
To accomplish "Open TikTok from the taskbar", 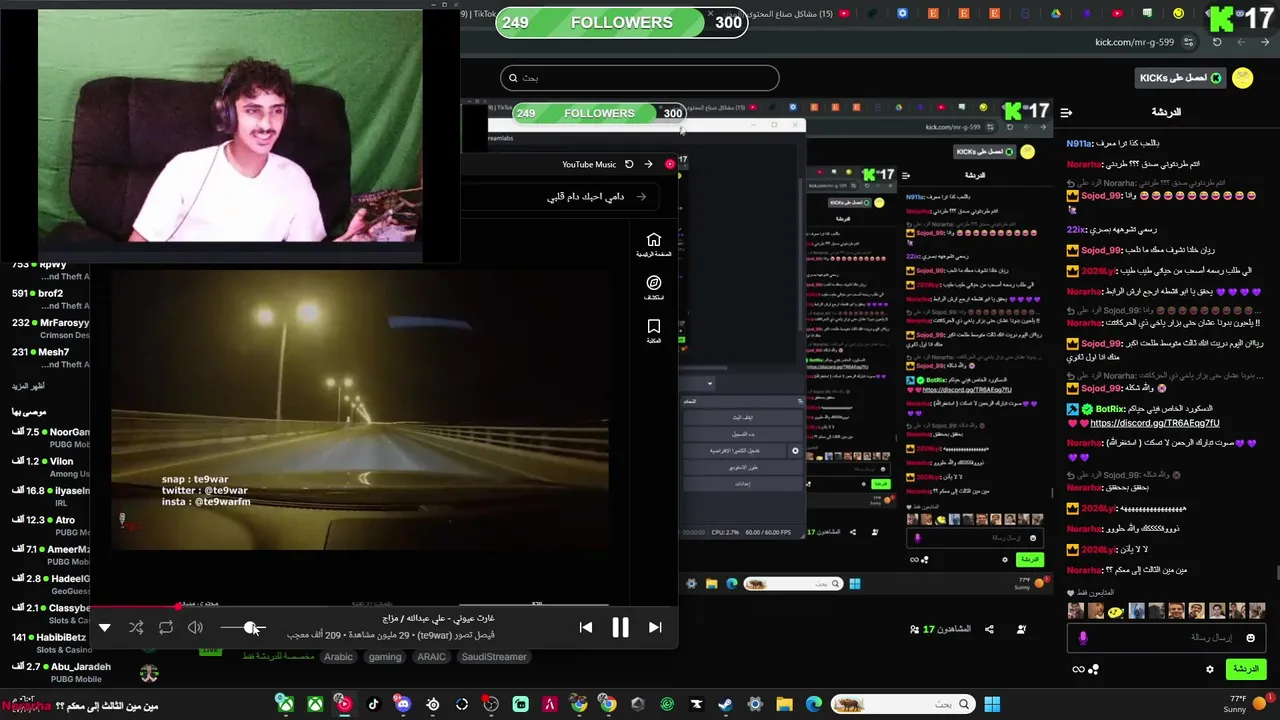I will (x=373, y=704).
